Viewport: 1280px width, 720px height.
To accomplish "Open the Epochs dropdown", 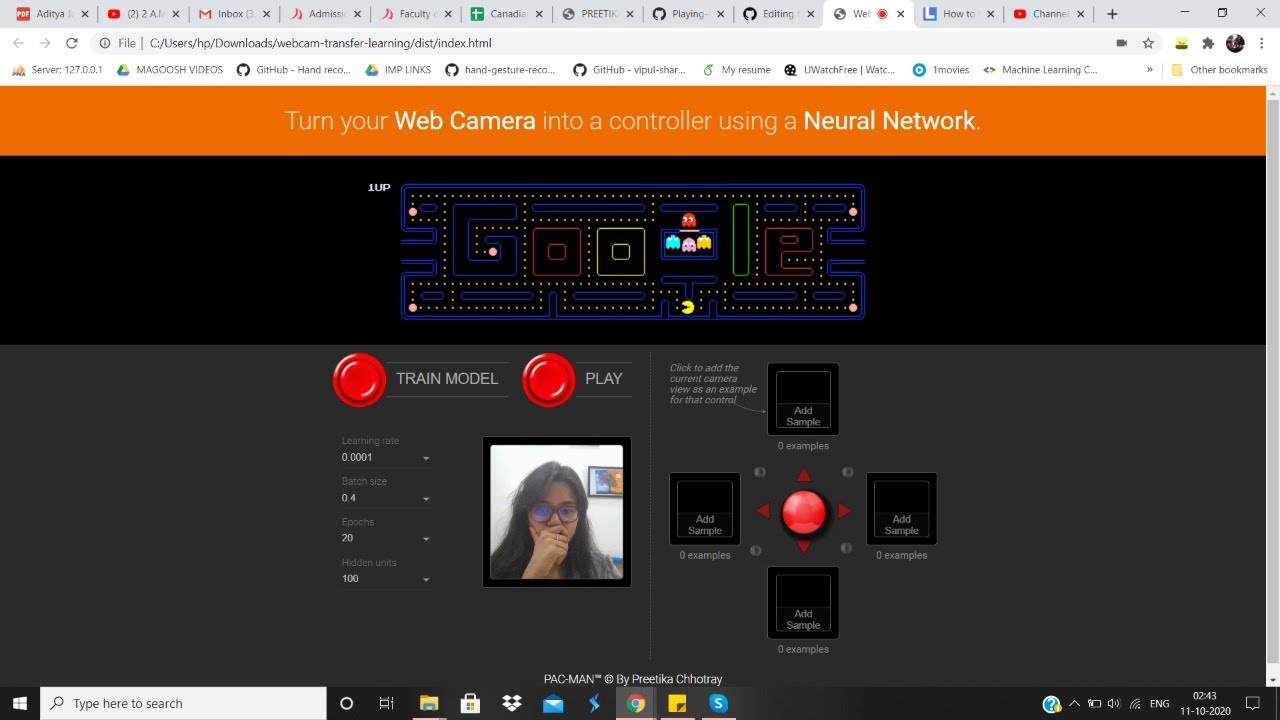I will [x=385, y=538].
